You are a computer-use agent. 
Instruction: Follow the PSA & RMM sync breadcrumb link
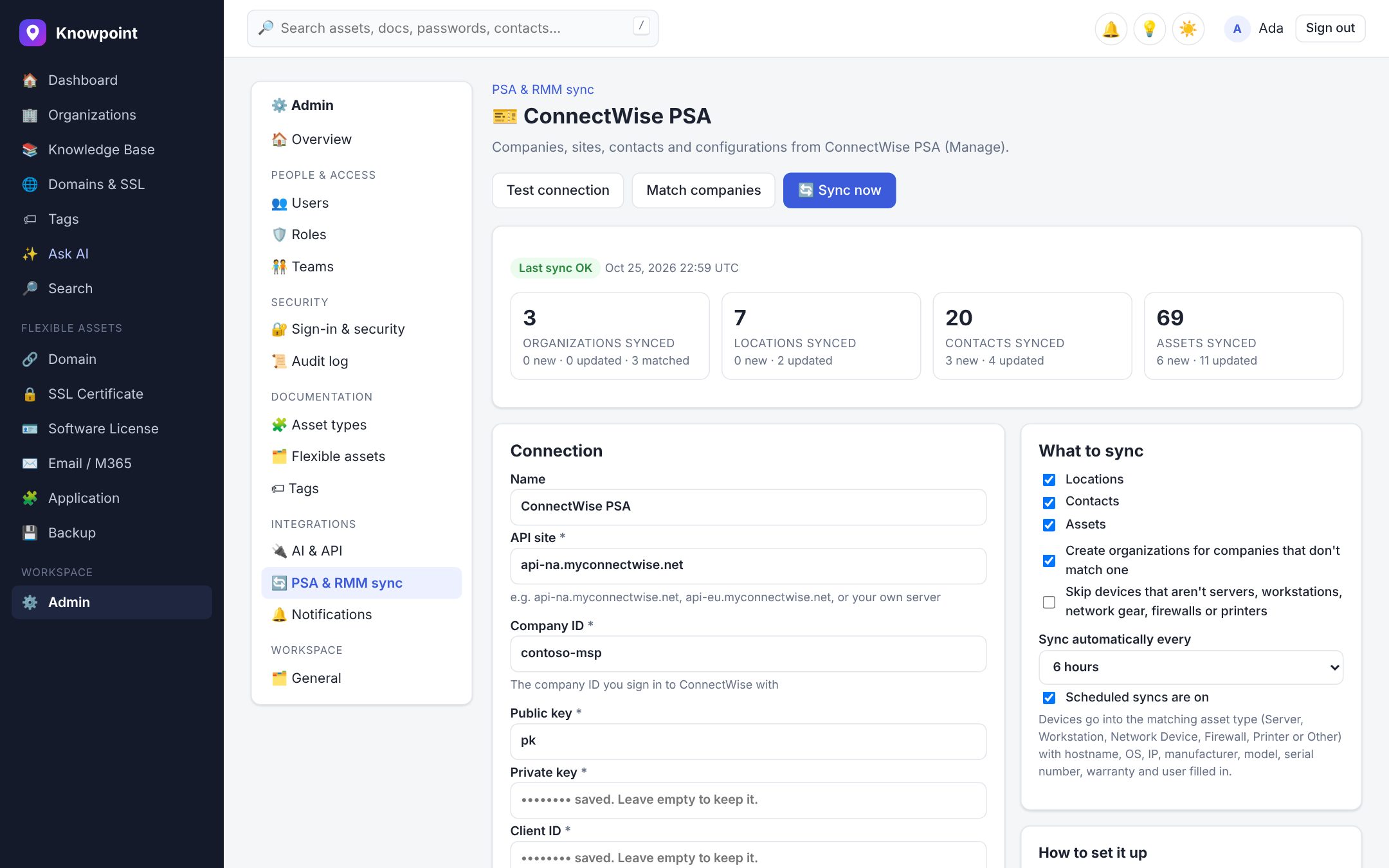click(x=543, y=89)
